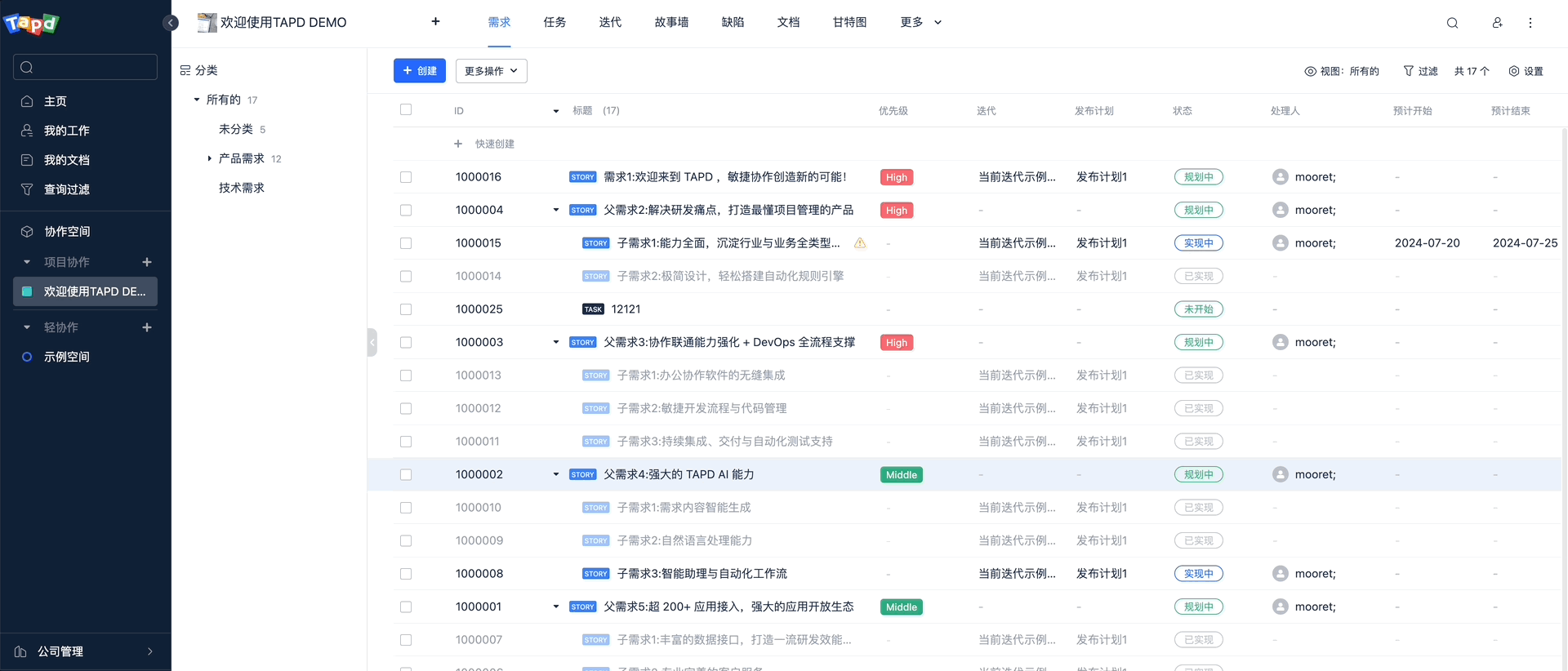Check the box for row 1000003
The image size is (1568, 671).
point(406,342)
